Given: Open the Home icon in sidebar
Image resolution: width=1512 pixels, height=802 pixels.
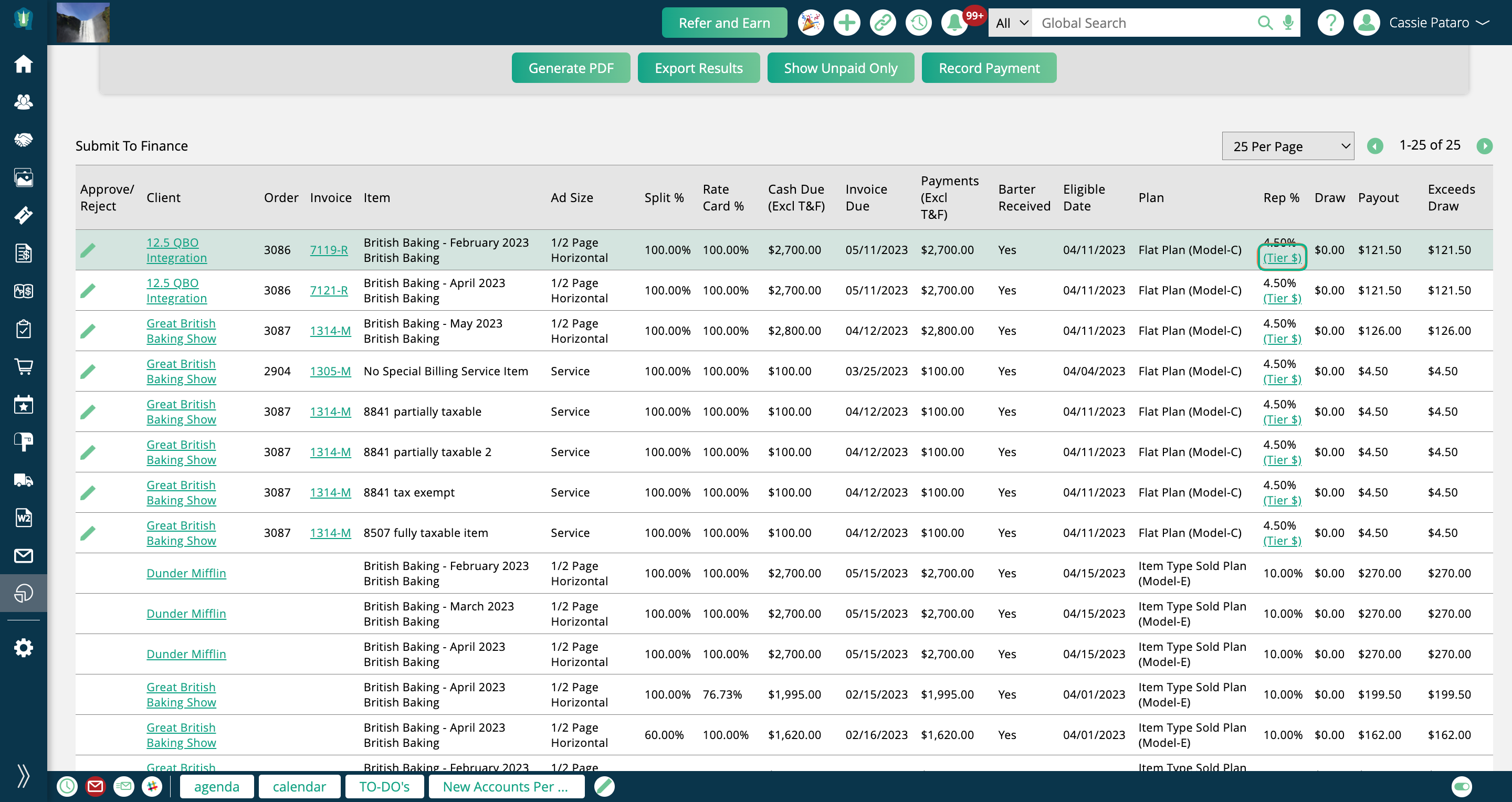Looking at the screenshot, I should [x=24, y=64].
